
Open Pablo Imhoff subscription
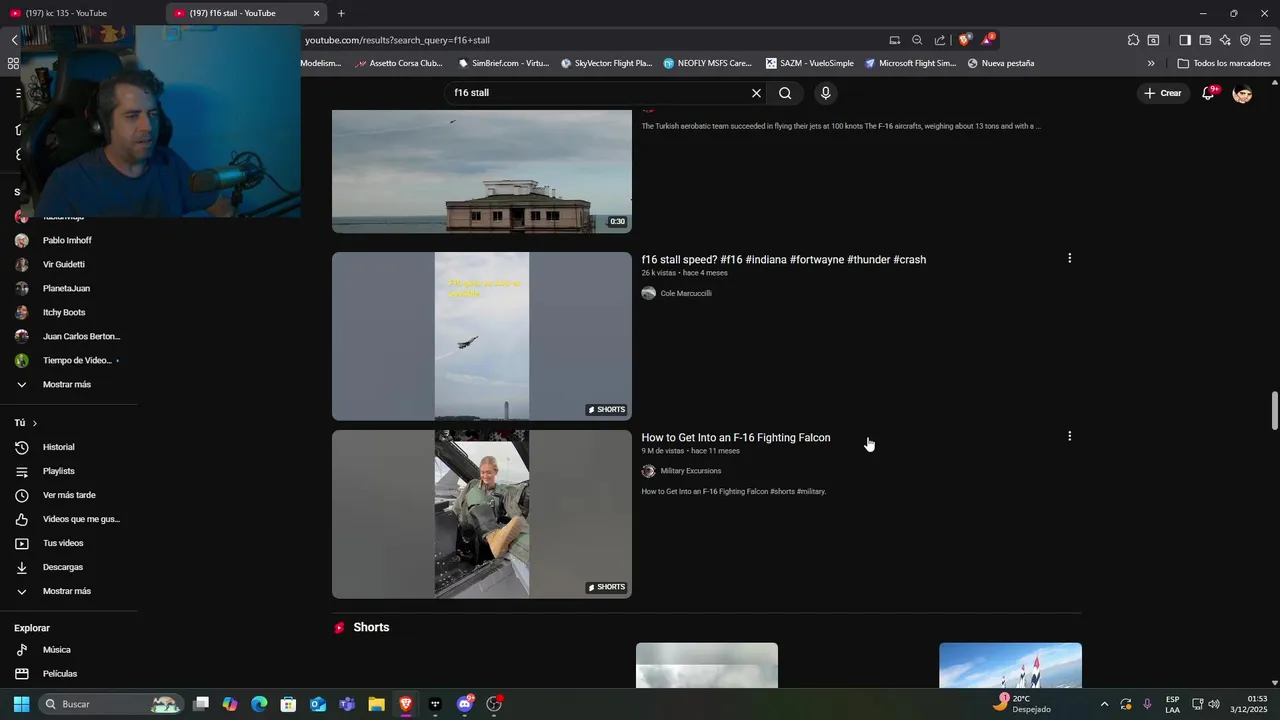pyautogui.click(x=68, y=241)
